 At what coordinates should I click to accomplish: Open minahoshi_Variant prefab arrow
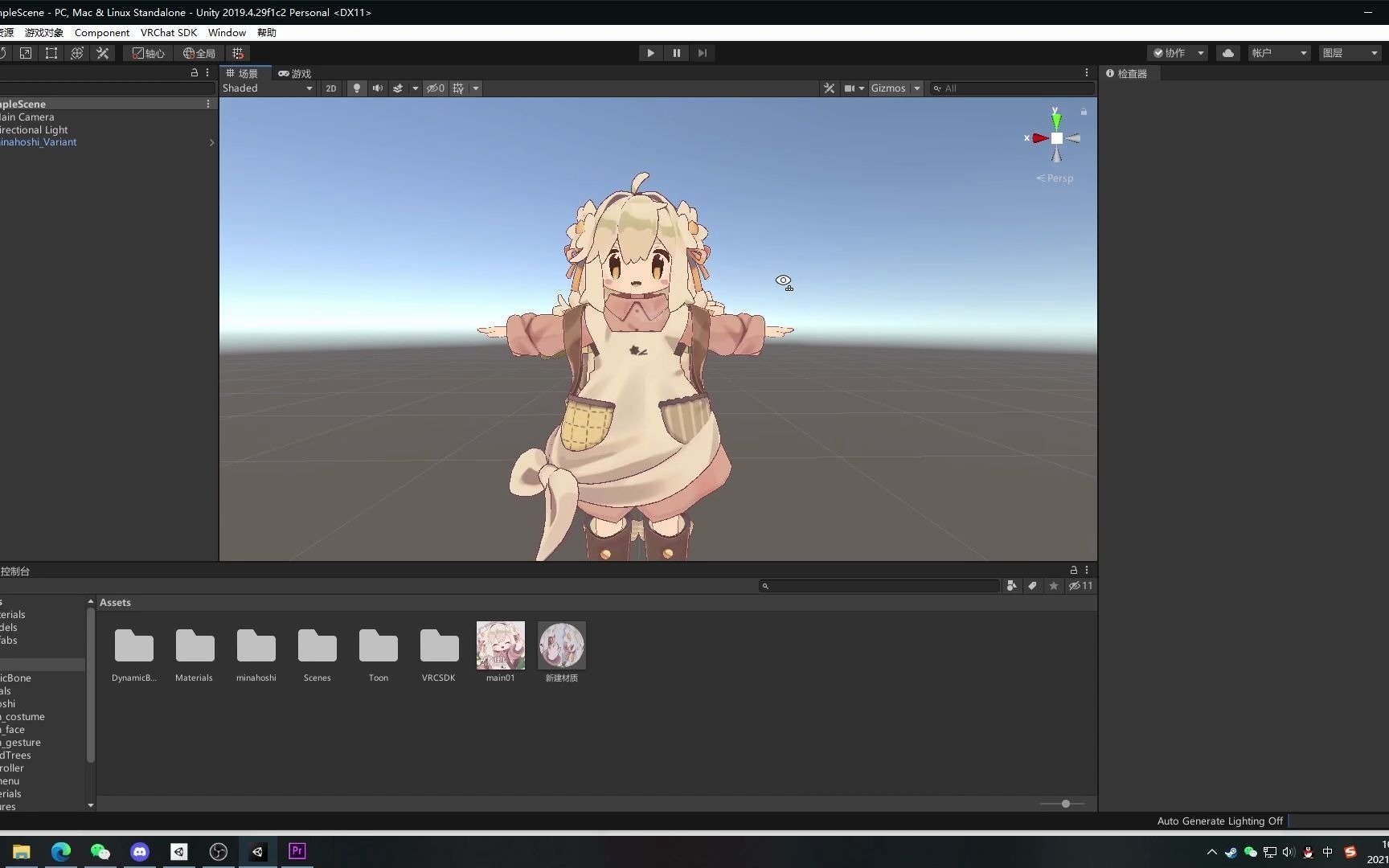(x=211, y=142)
